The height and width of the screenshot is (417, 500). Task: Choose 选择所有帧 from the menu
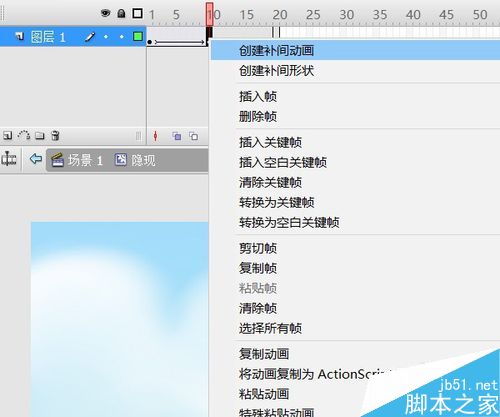[355, 328]
